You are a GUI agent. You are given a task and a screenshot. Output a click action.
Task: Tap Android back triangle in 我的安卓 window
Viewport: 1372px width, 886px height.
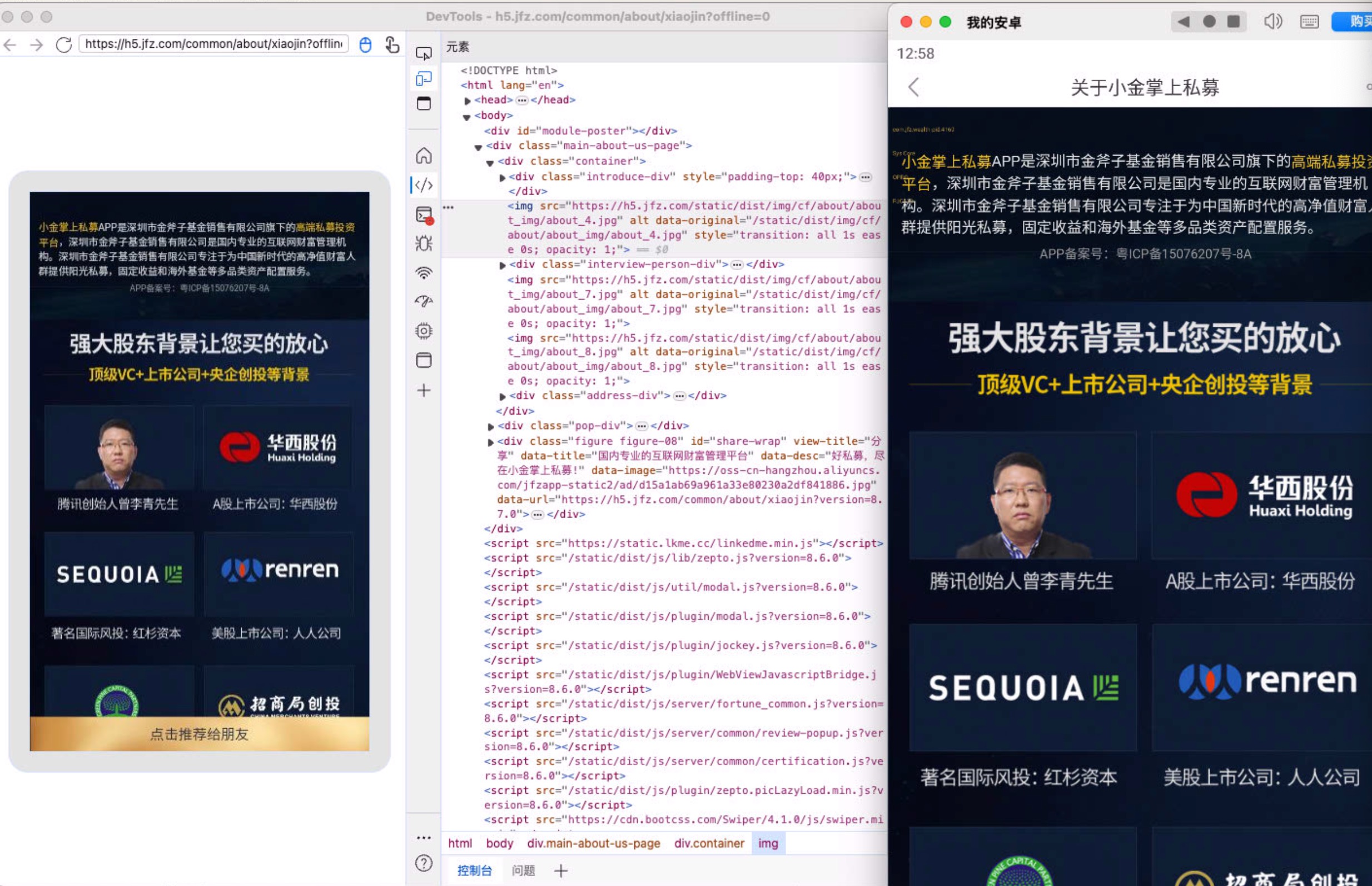(x=1183, y=22)
